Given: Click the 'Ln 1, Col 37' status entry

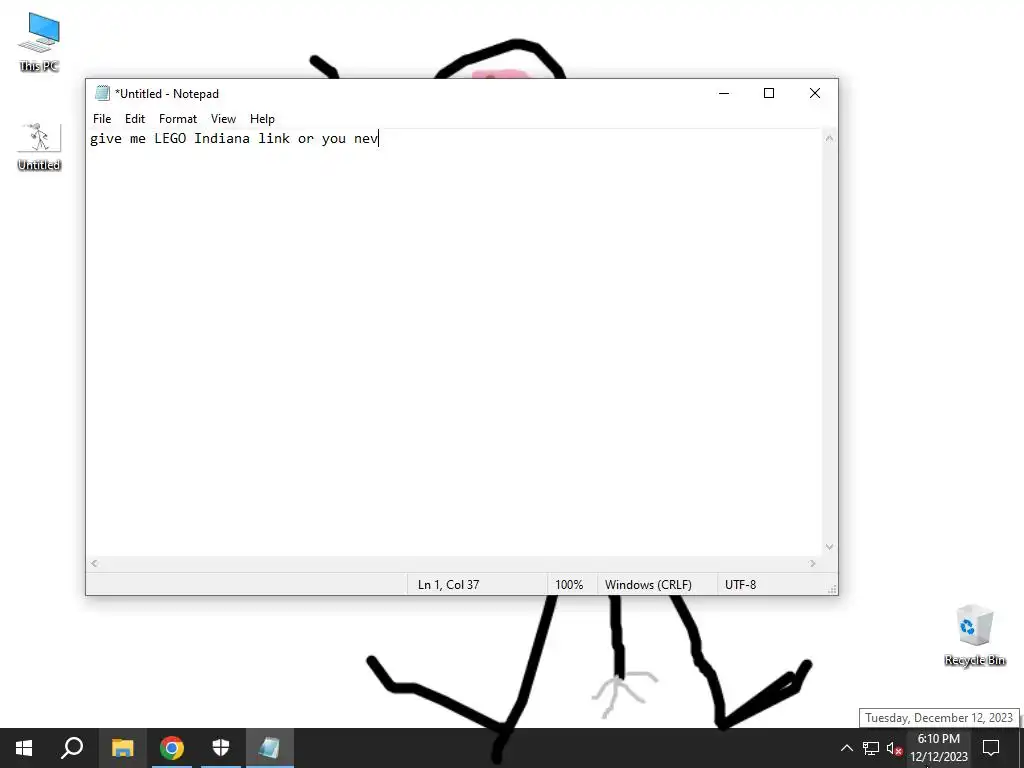Looking at the screenshot, I should (449, 584).
